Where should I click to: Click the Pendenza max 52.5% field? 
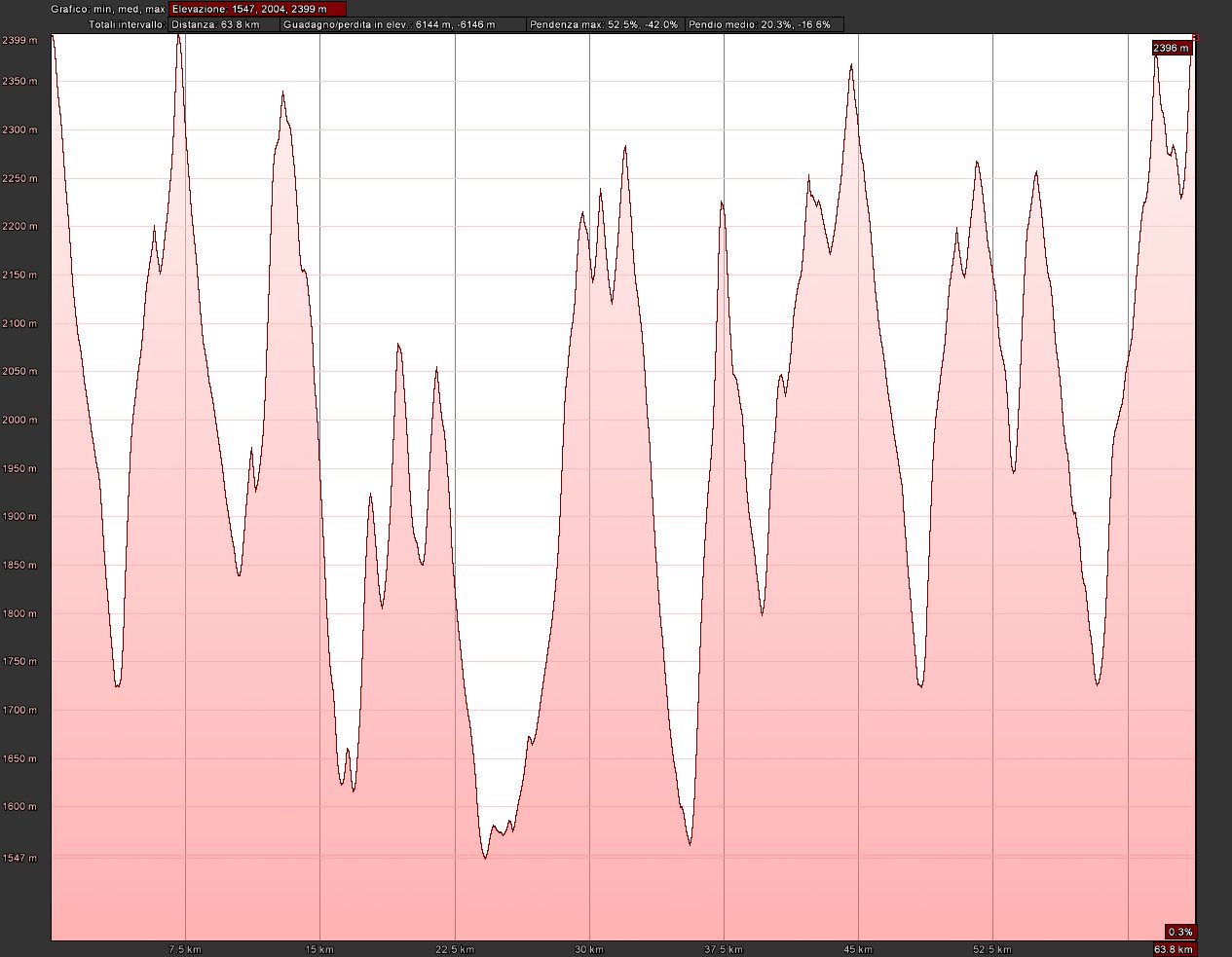[605, 24]
